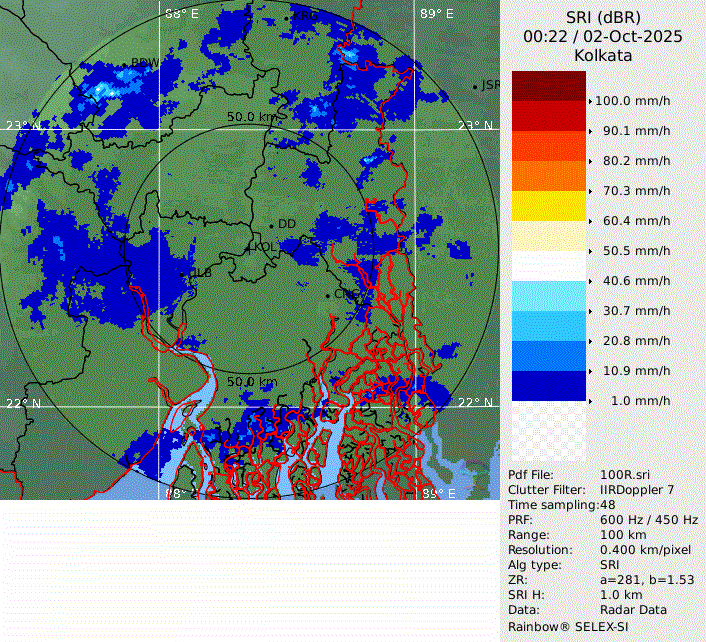This screenshot has width=706, height=642.
Task: Click the SRI (dBR) title text
Action: coord(603,17)
